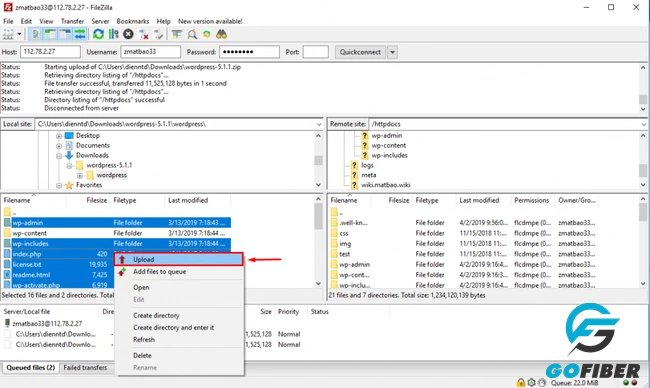The height and width of the screenshot is (388, 650).
Task: Open the Site Manager icon
Action: tap(8, 34)
